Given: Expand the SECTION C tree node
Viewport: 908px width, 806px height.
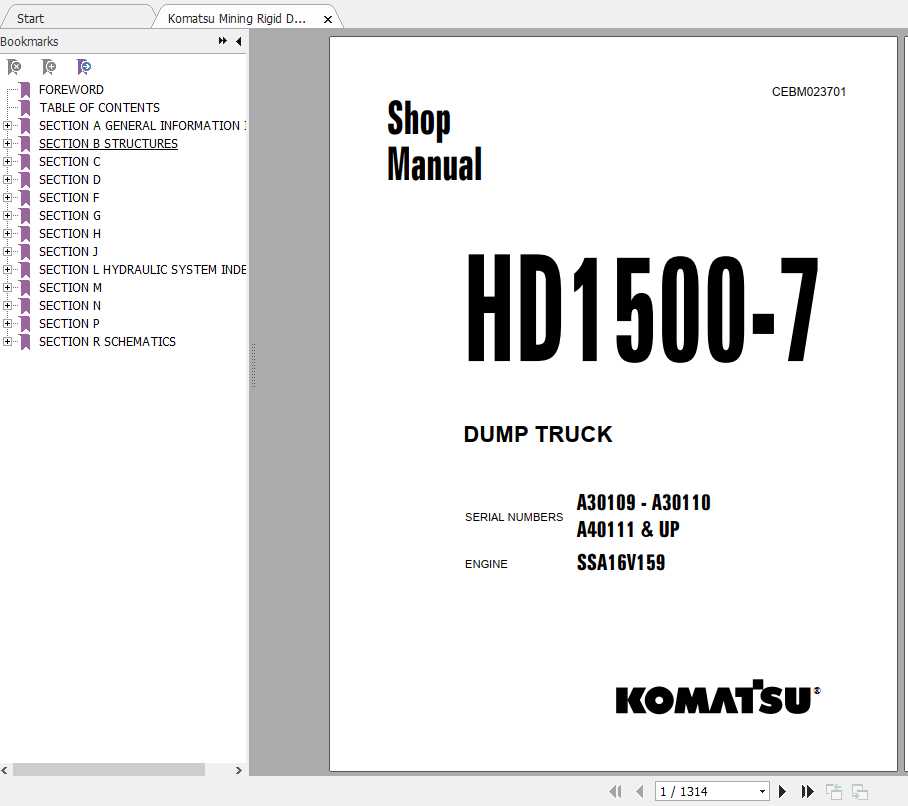Looking at the screenshot, I should (x=7, y=162).
